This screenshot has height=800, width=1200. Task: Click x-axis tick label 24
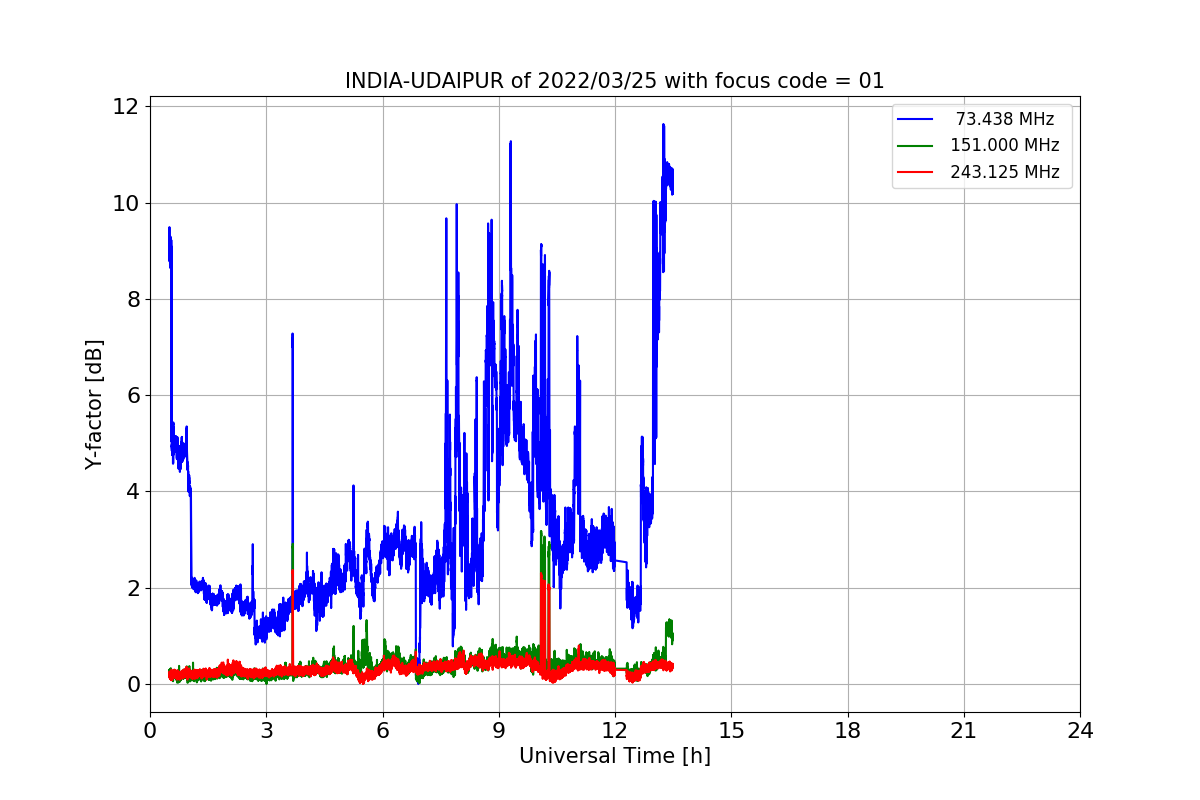click(x=1080, y=731)
